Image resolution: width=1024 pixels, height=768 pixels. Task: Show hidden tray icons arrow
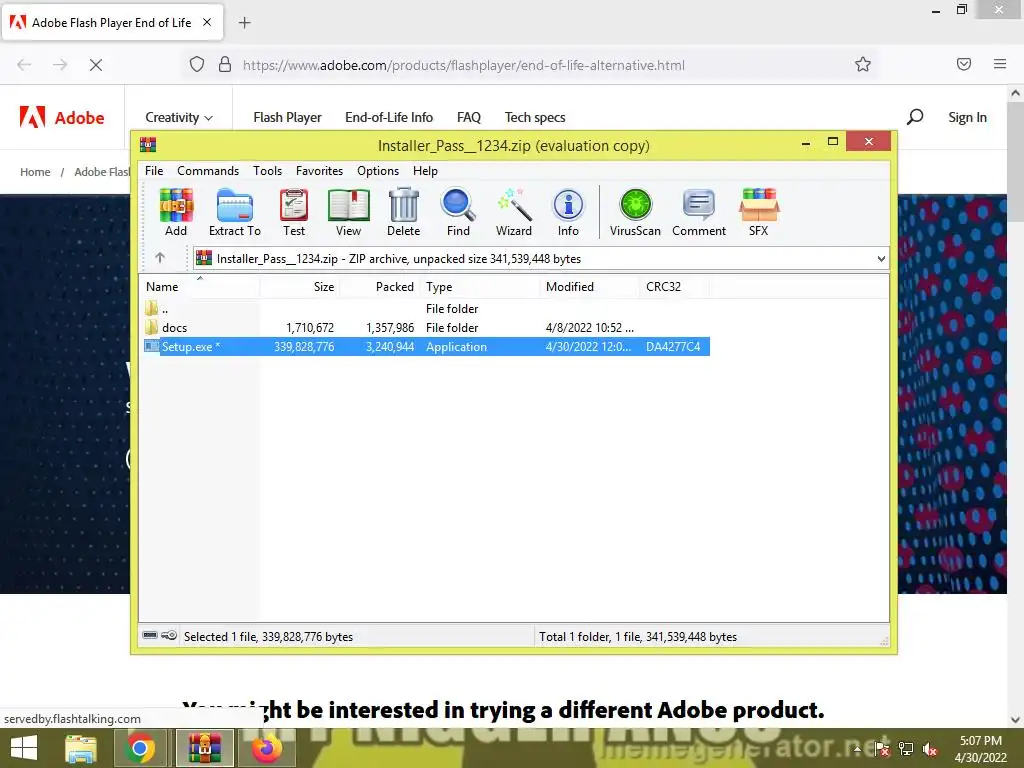point(857,749)
